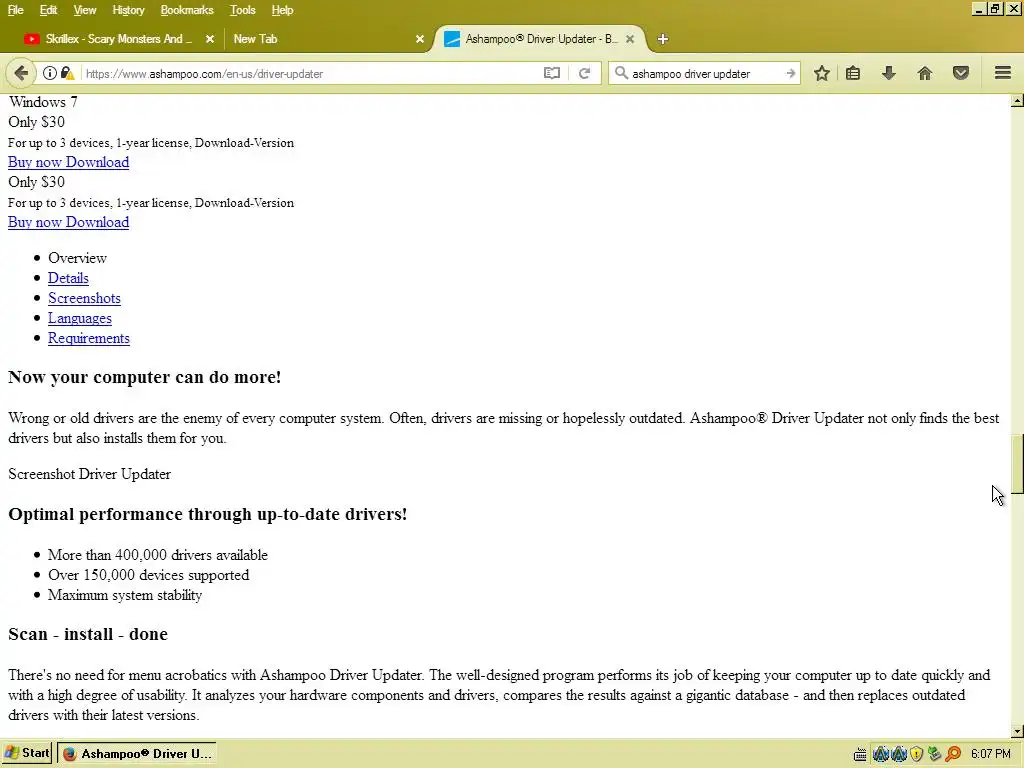
Task: Click the vertical scrollbar thumb
Action: (x=1017, y=464)
